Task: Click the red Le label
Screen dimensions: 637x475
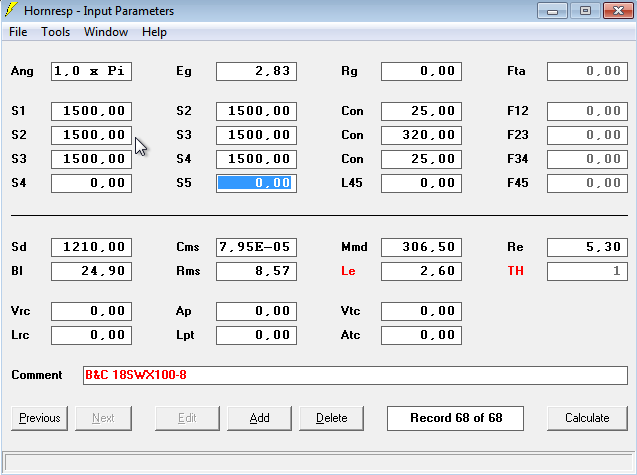Action: tap(348, 271)
